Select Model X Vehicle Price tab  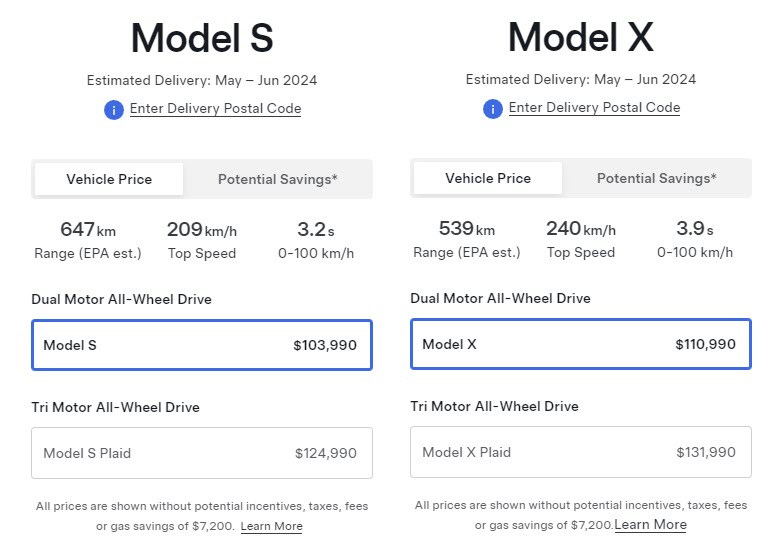[488, 178]
